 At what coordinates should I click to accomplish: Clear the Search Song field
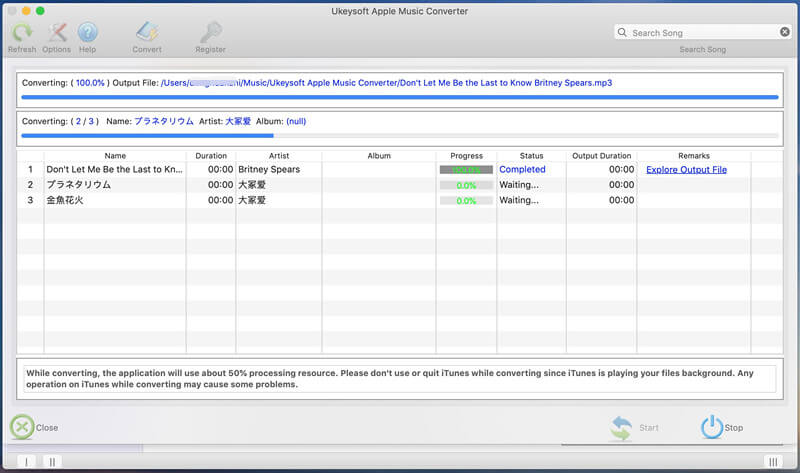point(785,32)
